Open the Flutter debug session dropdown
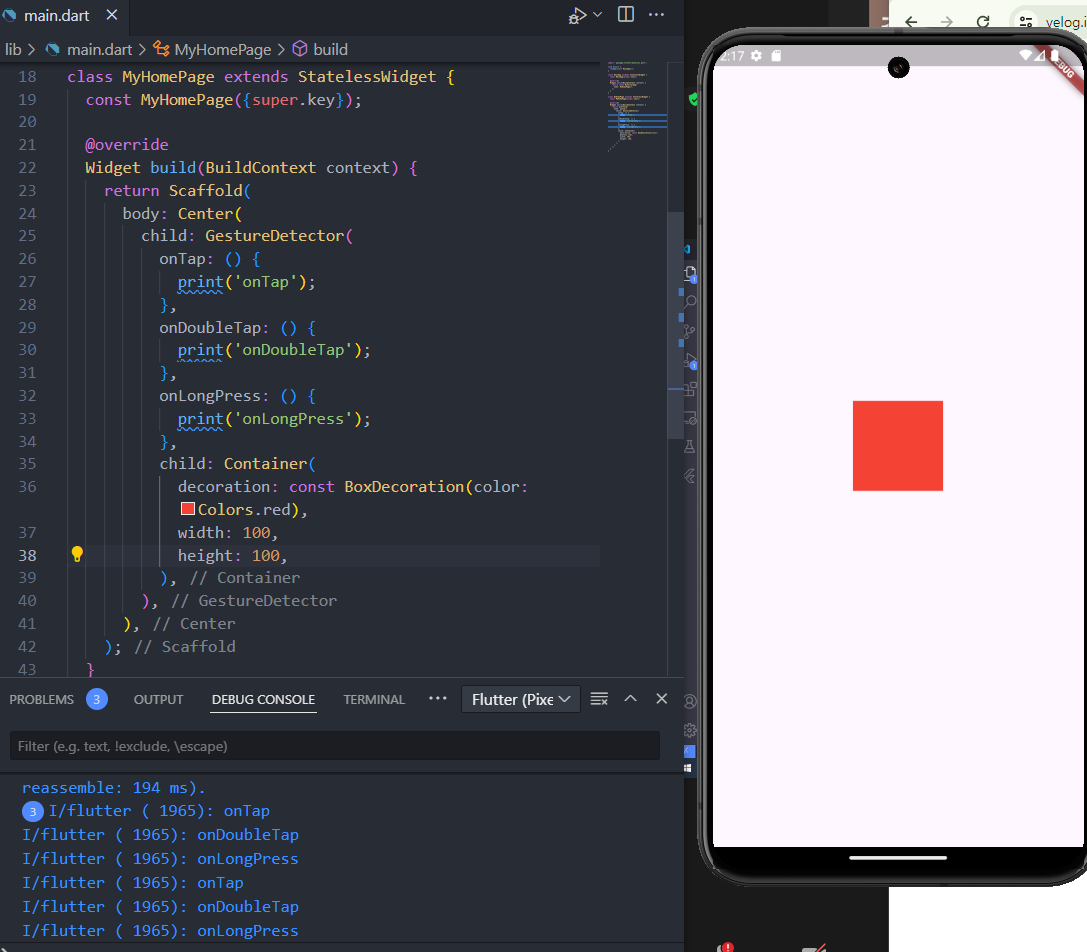Viewport: 1087px width, 952px height. point(521,699)
